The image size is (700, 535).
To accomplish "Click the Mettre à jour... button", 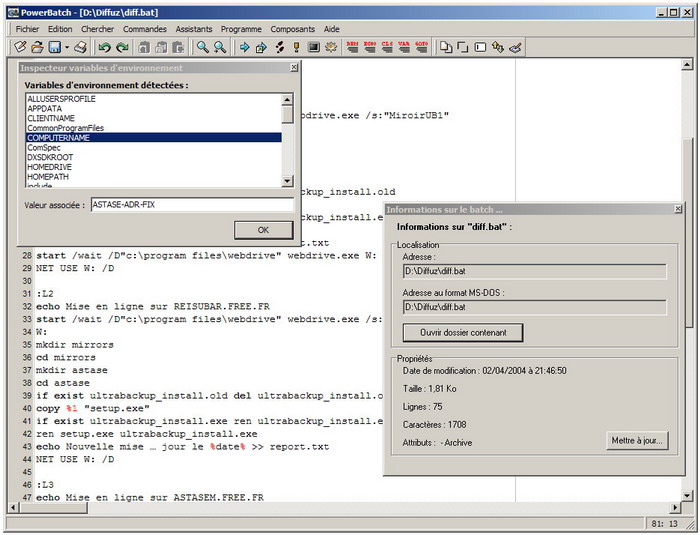I will point(637,440).
